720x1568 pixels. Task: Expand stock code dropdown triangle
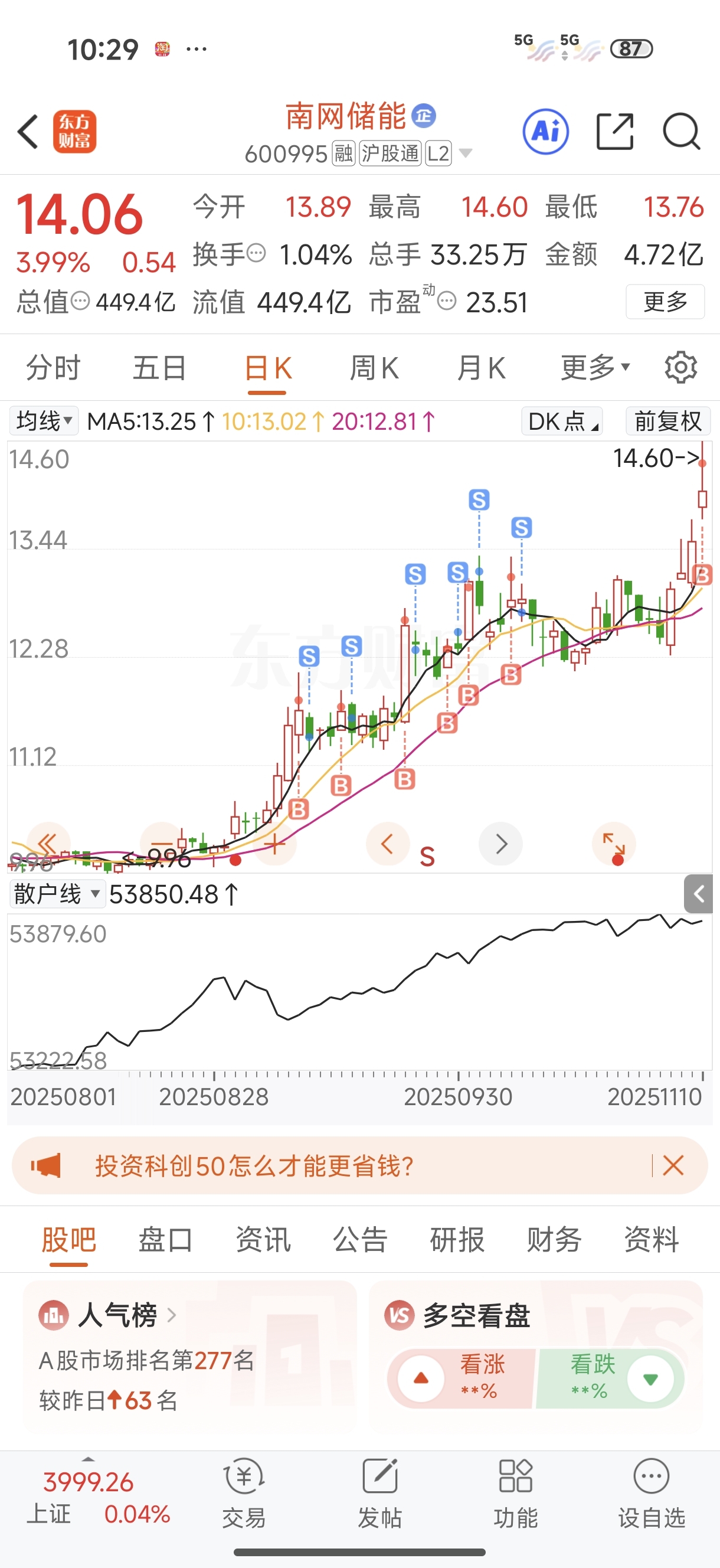466,153
